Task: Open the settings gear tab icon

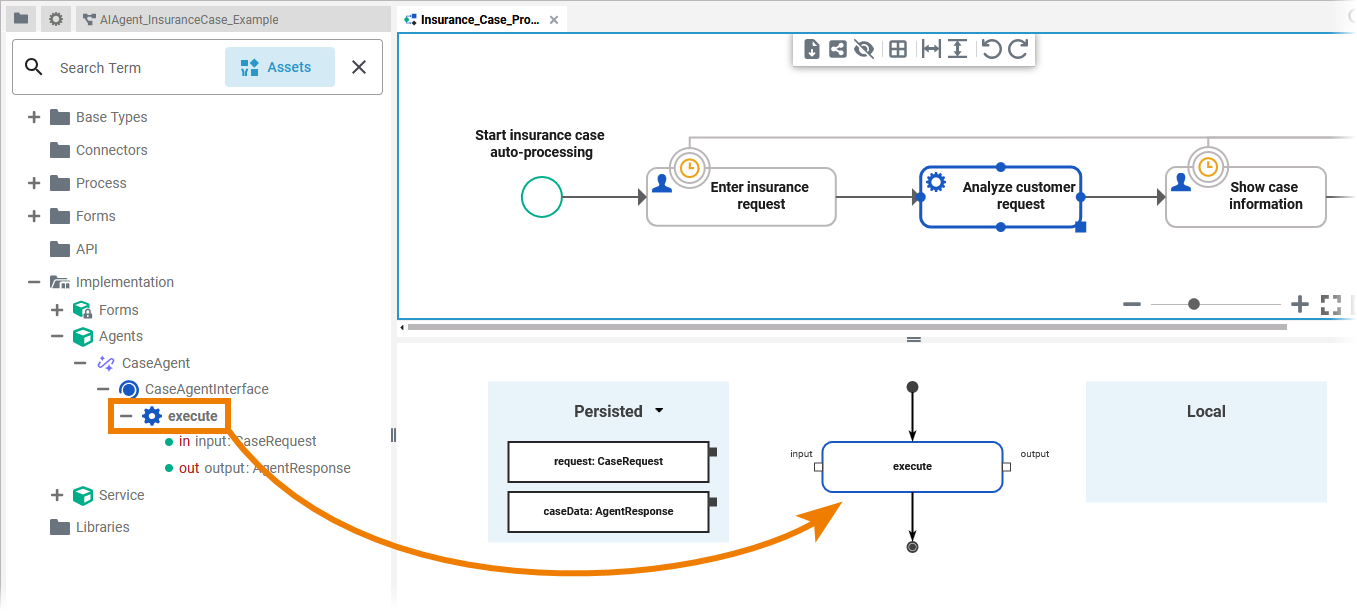Action: (x=56, y=19)
